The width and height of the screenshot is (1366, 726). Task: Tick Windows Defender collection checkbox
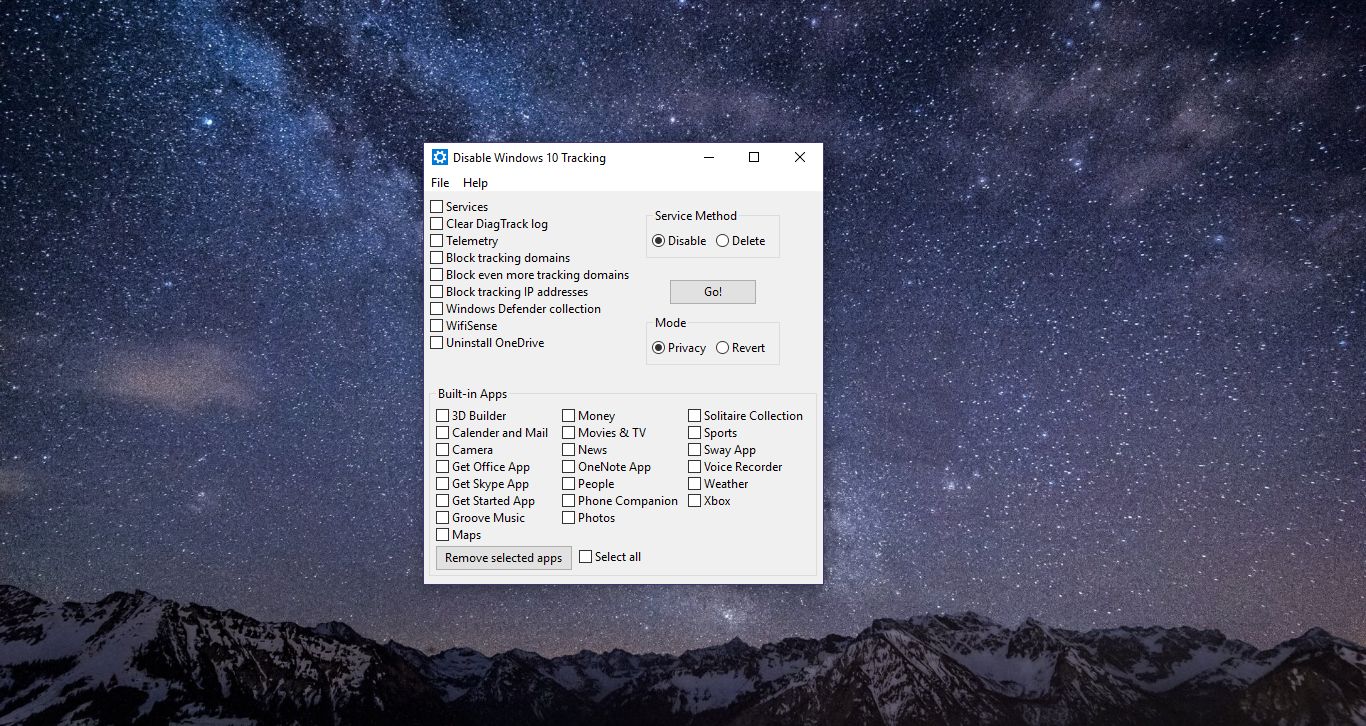click(x=437, y=309)
